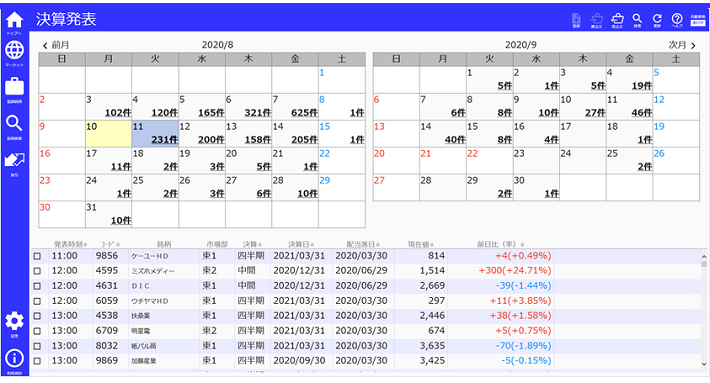Click the refresh icon in header toolbar
Image resolution: width=710 pixels, height=383 pixels.
tap(657, 19)
